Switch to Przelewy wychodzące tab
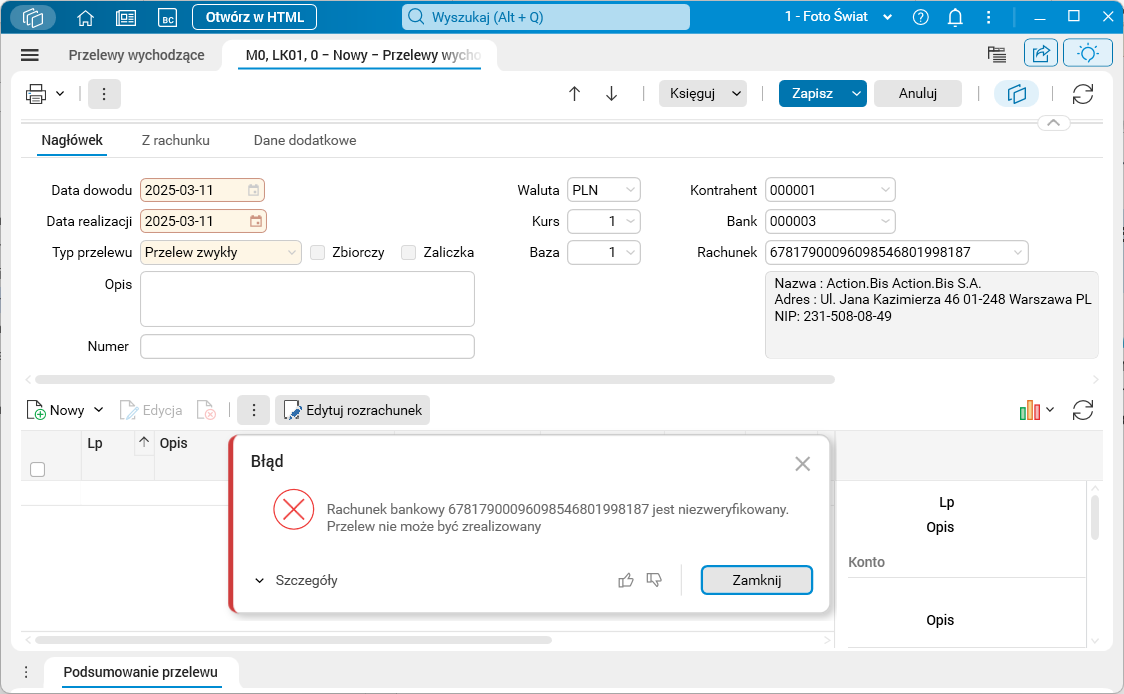Screen dimensions: 1124x694 [136, 55]
